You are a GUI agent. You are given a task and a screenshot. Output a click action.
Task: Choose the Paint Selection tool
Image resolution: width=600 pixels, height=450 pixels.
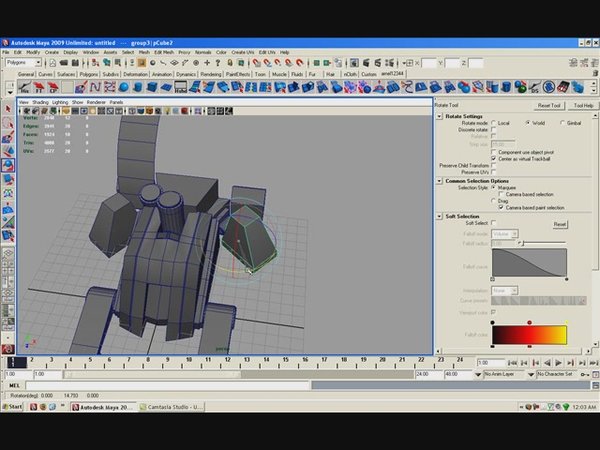click(8, 136)
